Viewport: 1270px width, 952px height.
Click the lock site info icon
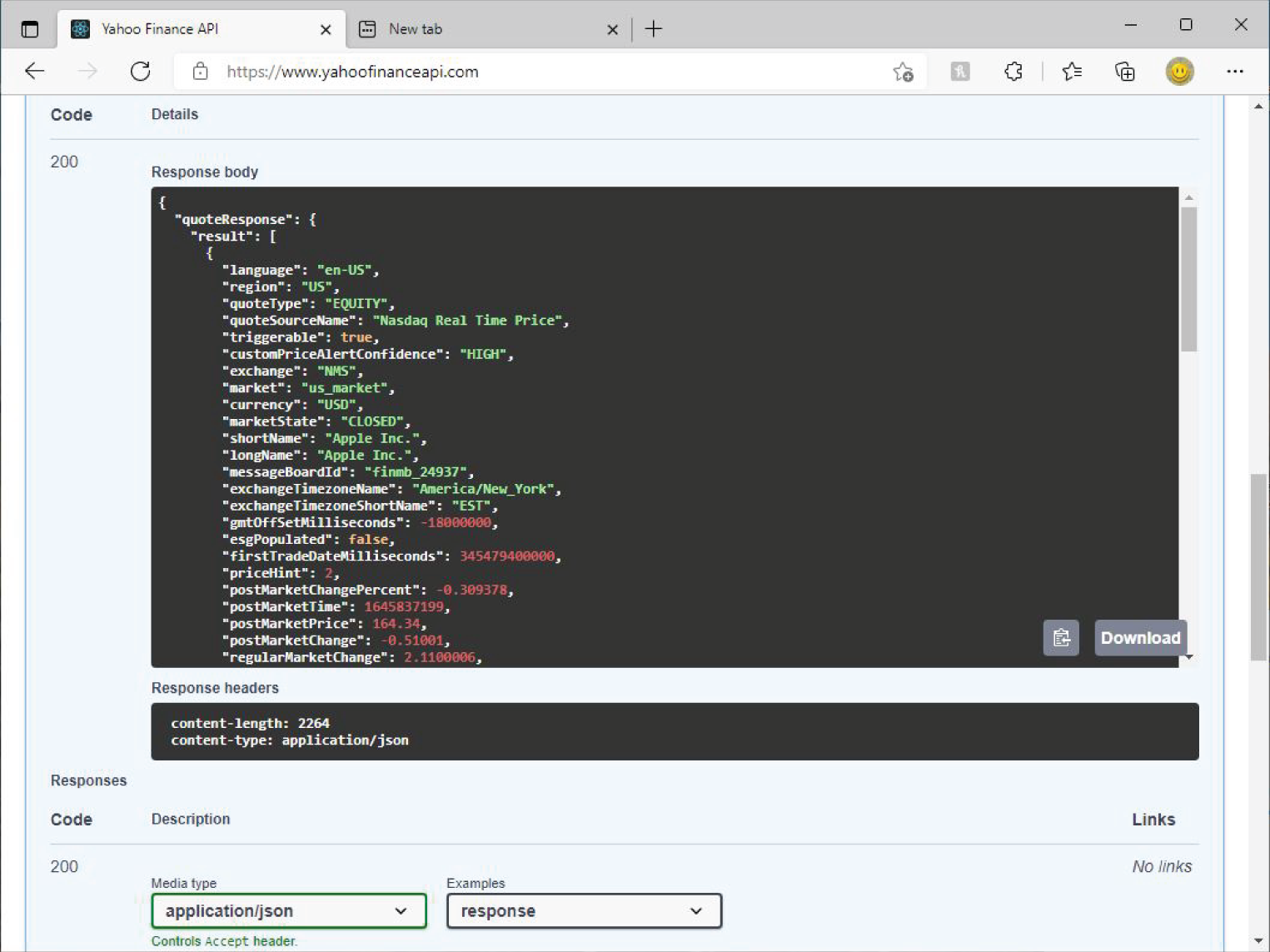tap(200, 72)
